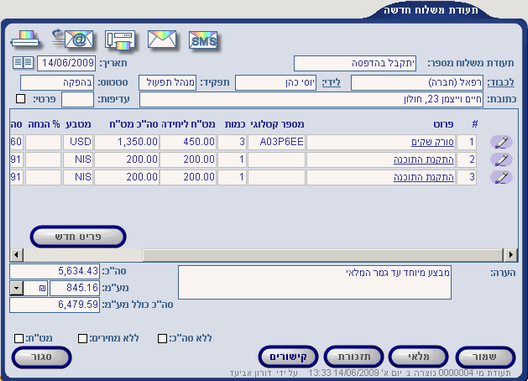
Task: Click the date field 14/06/2009
Action: pyautogui.click(x=66, y=63)
